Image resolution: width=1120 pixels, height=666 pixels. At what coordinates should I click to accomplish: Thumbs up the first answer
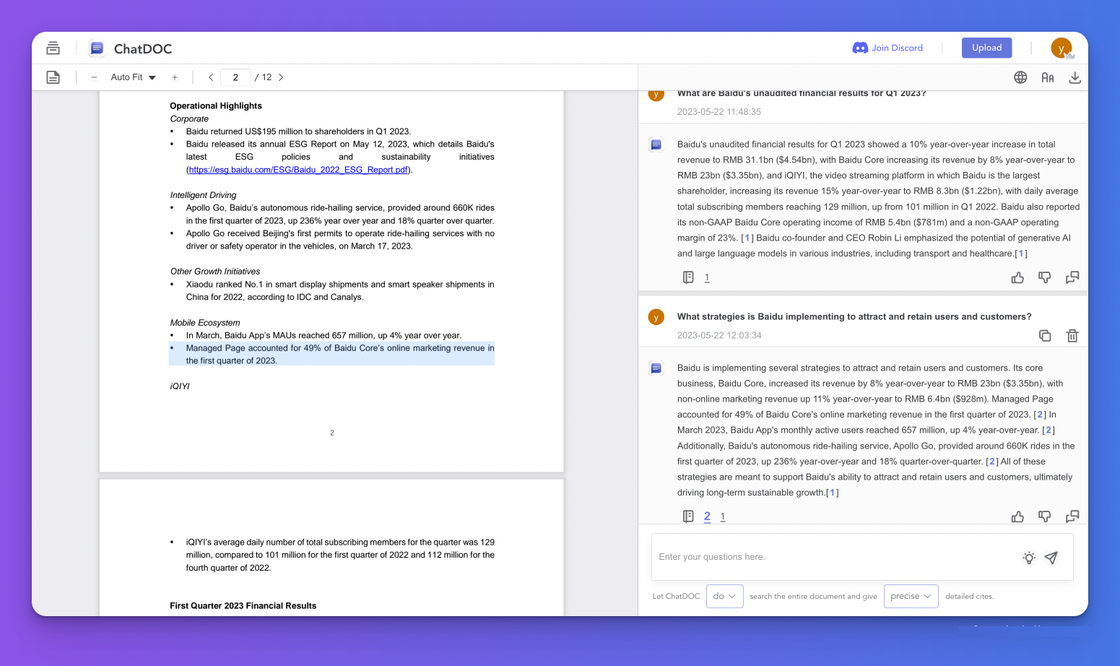coord(1018,278)
